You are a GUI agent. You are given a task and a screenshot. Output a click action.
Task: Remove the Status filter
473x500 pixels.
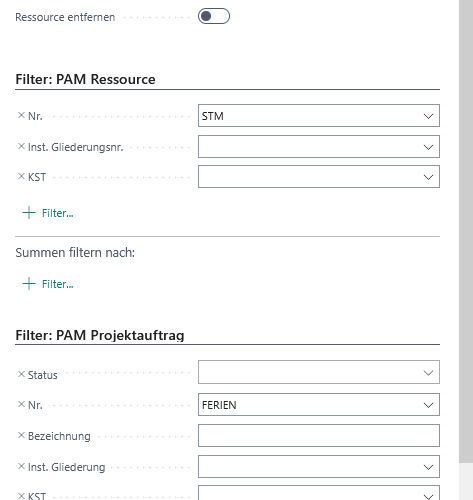tap(21, 374)
